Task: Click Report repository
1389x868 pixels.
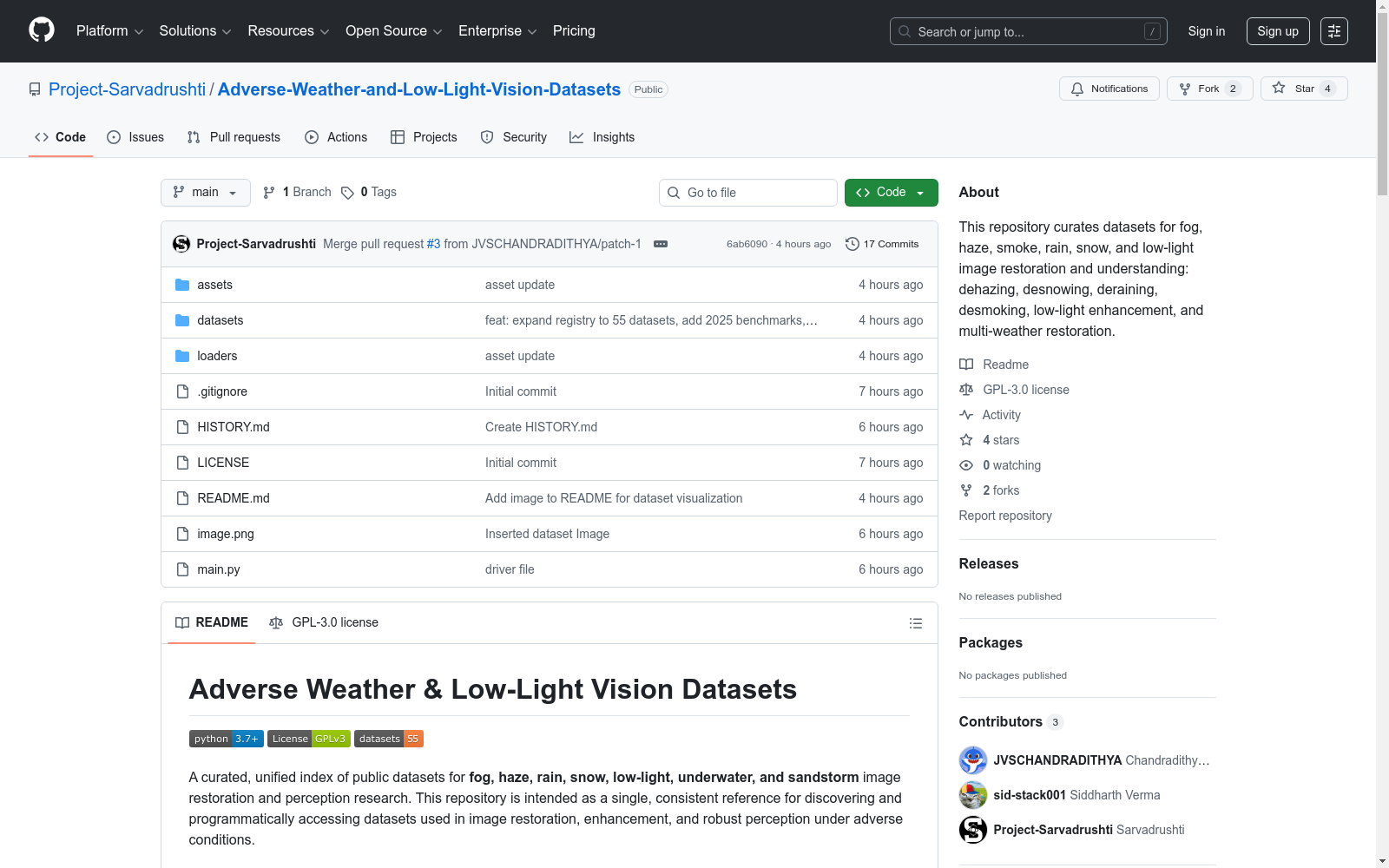Action: pyautogui.click(x=1005, y=516)
